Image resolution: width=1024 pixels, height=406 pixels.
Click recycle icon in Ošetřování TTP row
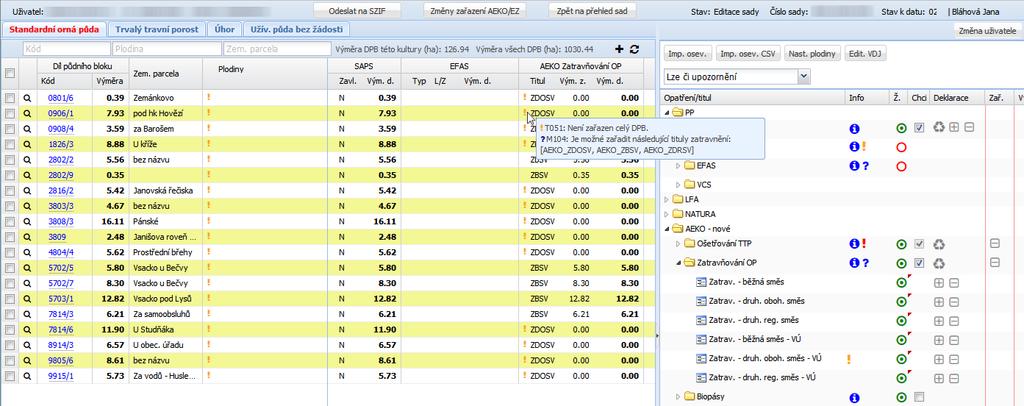(x=938, y=244)
